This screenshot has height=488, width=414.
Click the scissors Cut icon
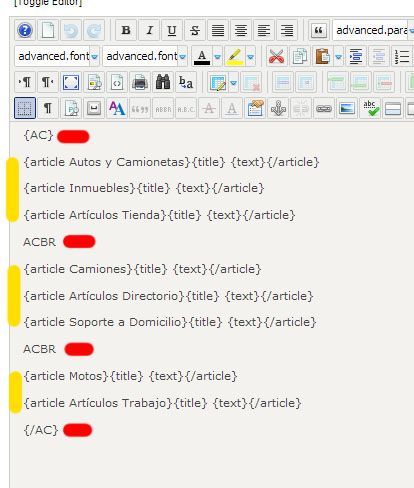tap(276, 56)
